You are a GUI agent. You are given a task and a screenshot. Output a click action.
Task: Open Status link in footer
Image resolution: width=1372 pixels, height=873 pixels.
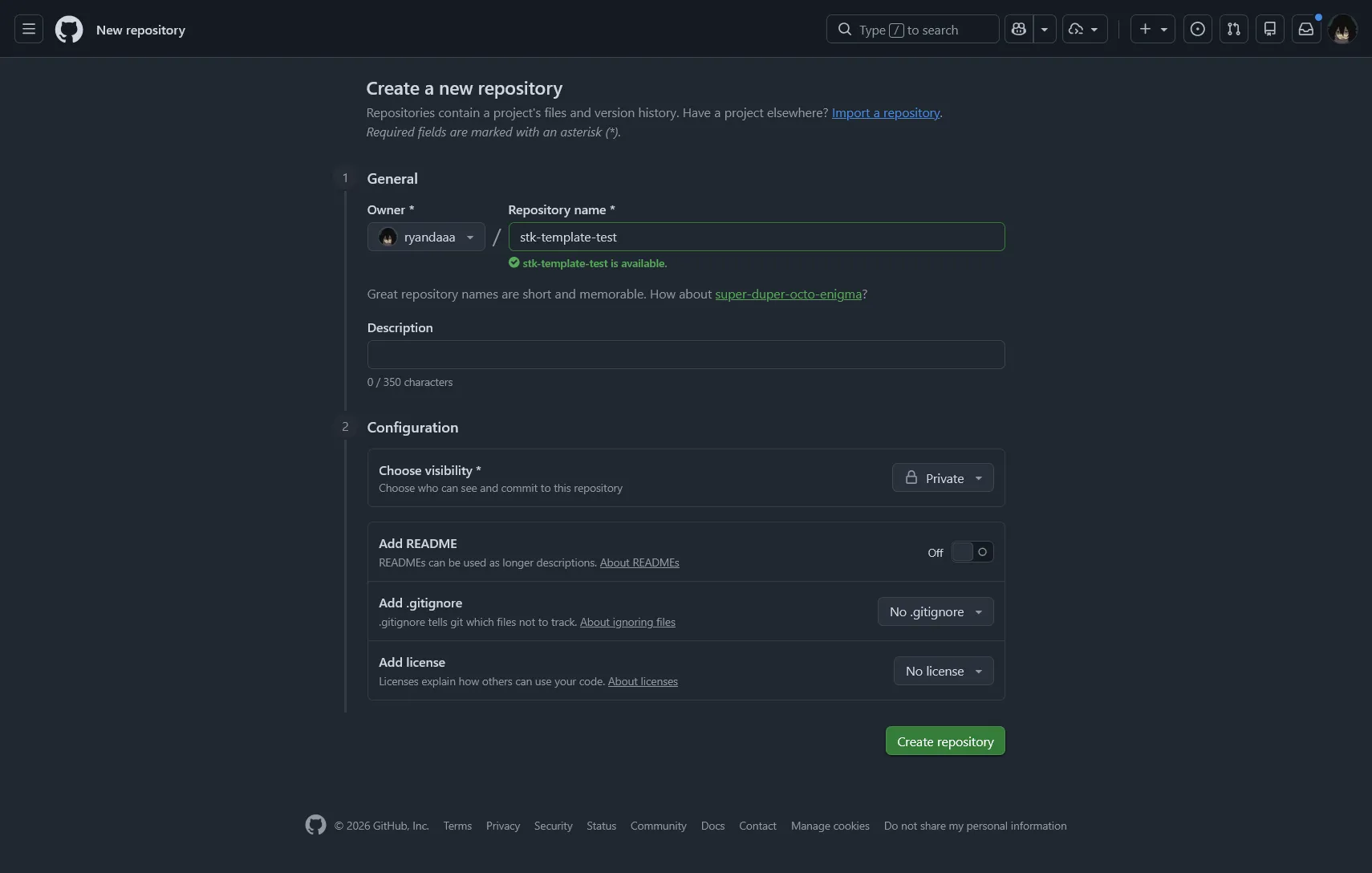601,826
